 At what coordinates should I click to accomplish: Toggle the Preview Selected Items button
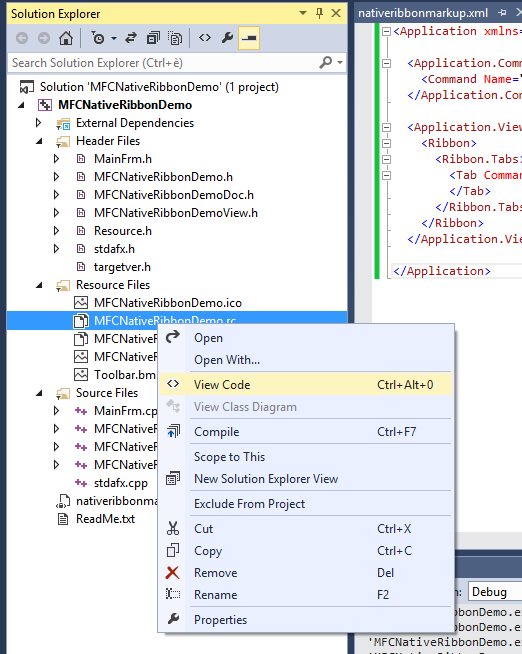coord(249,38)
